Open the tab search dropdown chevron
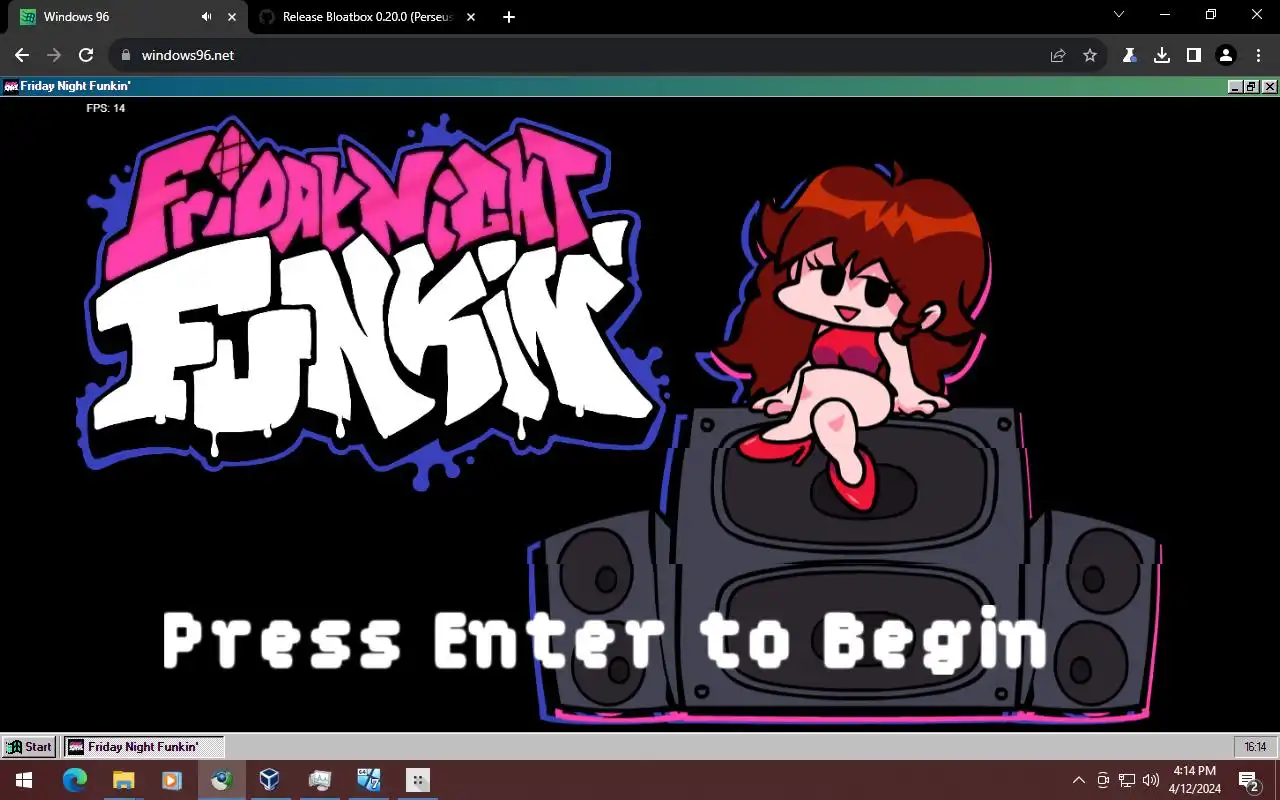The width and height of the screenshot is (1280, 800). [1119, 15]
